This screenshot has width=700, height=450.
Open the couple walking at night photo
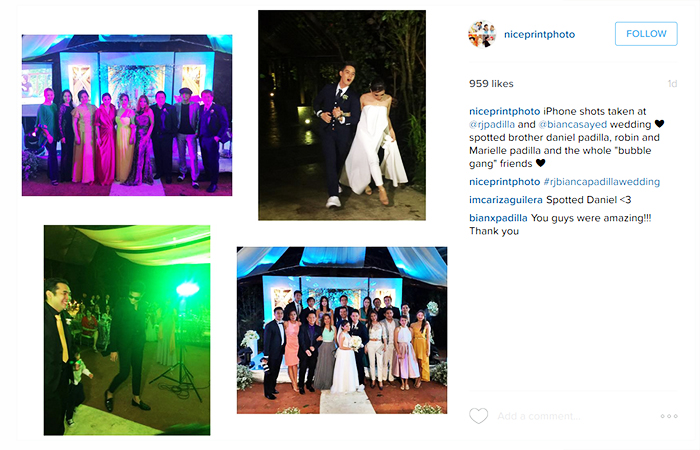[x=342, y=115]
